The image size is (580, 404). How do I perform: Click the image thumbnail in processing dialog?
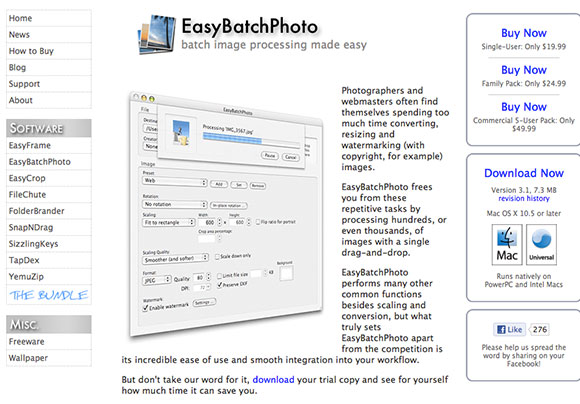point(181,133)
